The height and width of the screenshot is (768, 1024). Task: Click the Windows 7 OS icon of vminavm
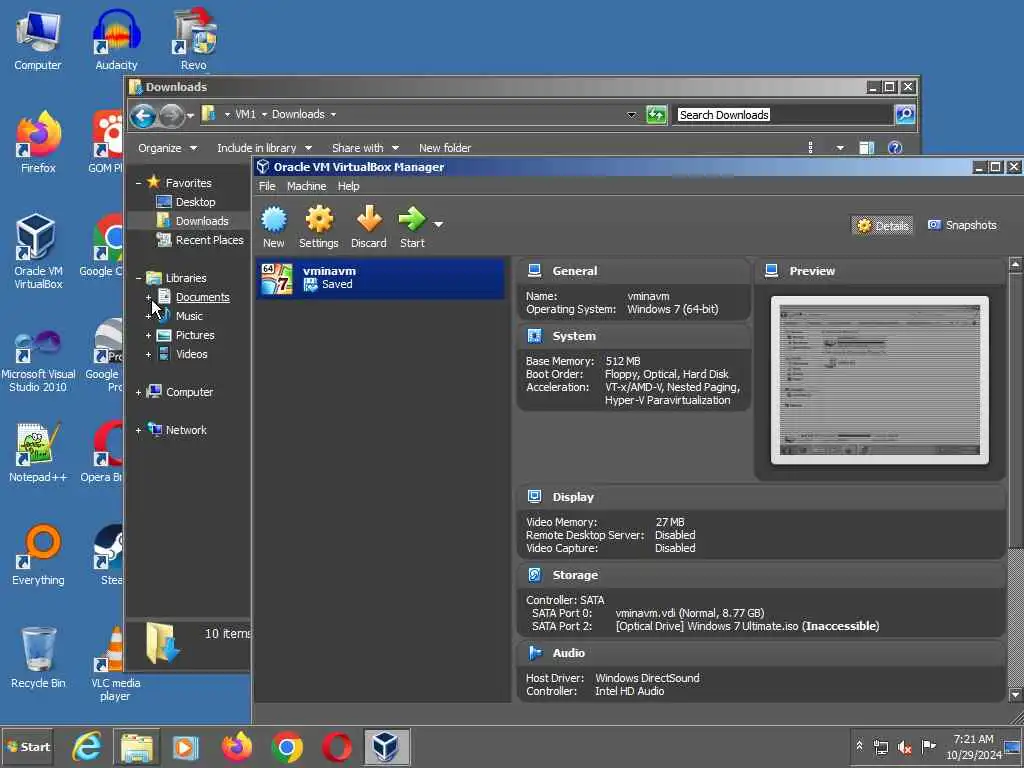(277, 279)
